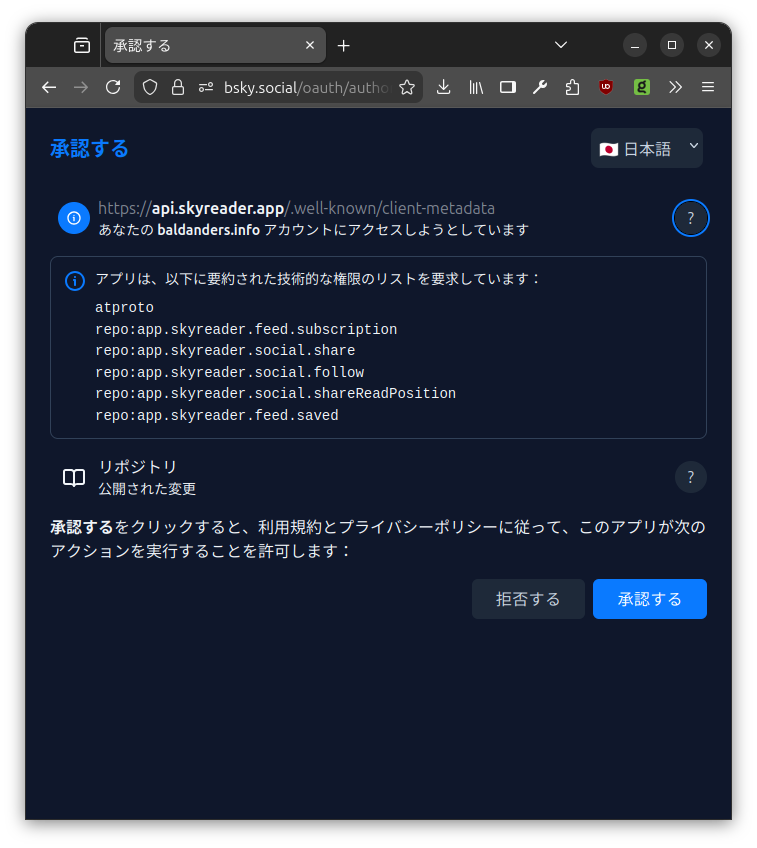Screen dimensions: 757x848
Task: Toggle the sidebar icon in toolbar
Action: pos(508,87)
